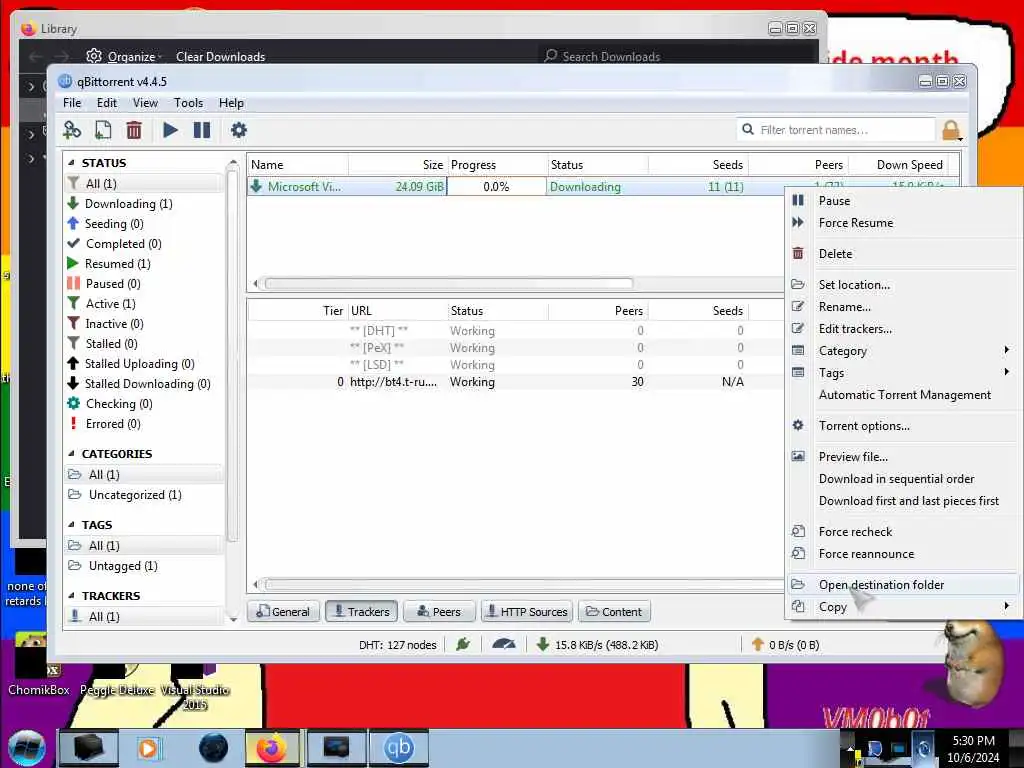1024x768 pixels.
Task: Choose Preview file... in the context menu
Action: click(x=903, y=456)
